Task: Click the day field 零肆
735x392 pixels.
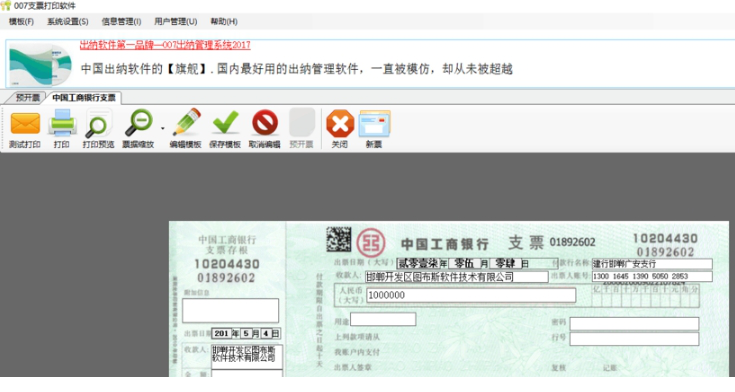Action: pos(505,264)
